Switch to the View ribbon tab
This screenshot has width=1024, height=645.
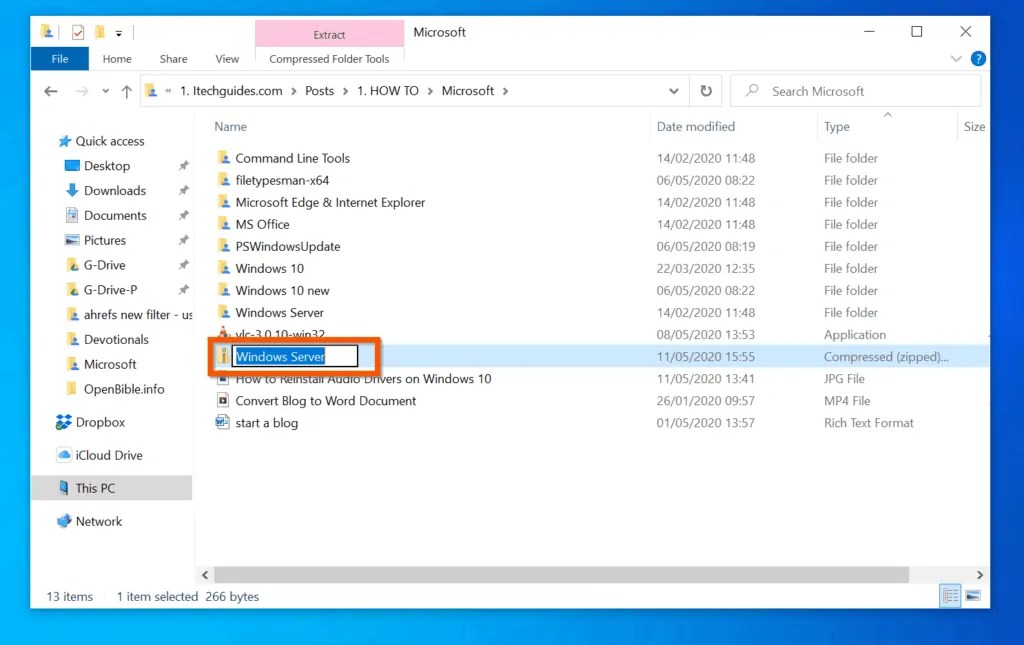point(227,58)
